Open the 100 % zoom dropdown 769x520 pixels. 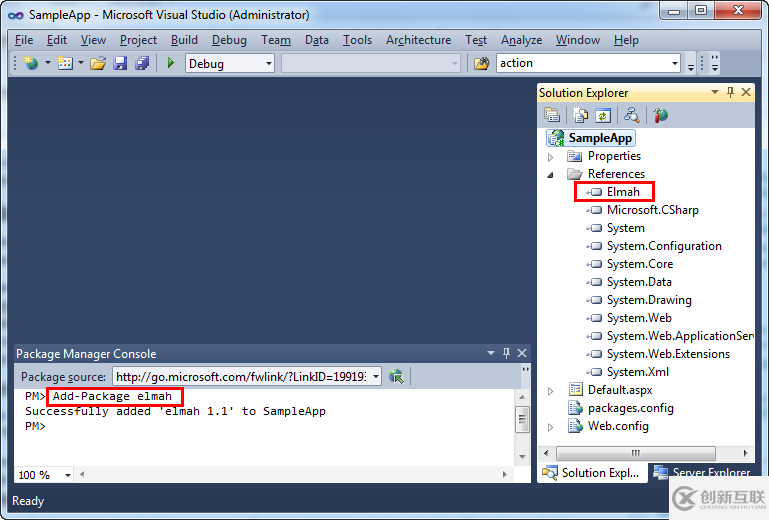(68, 475)
